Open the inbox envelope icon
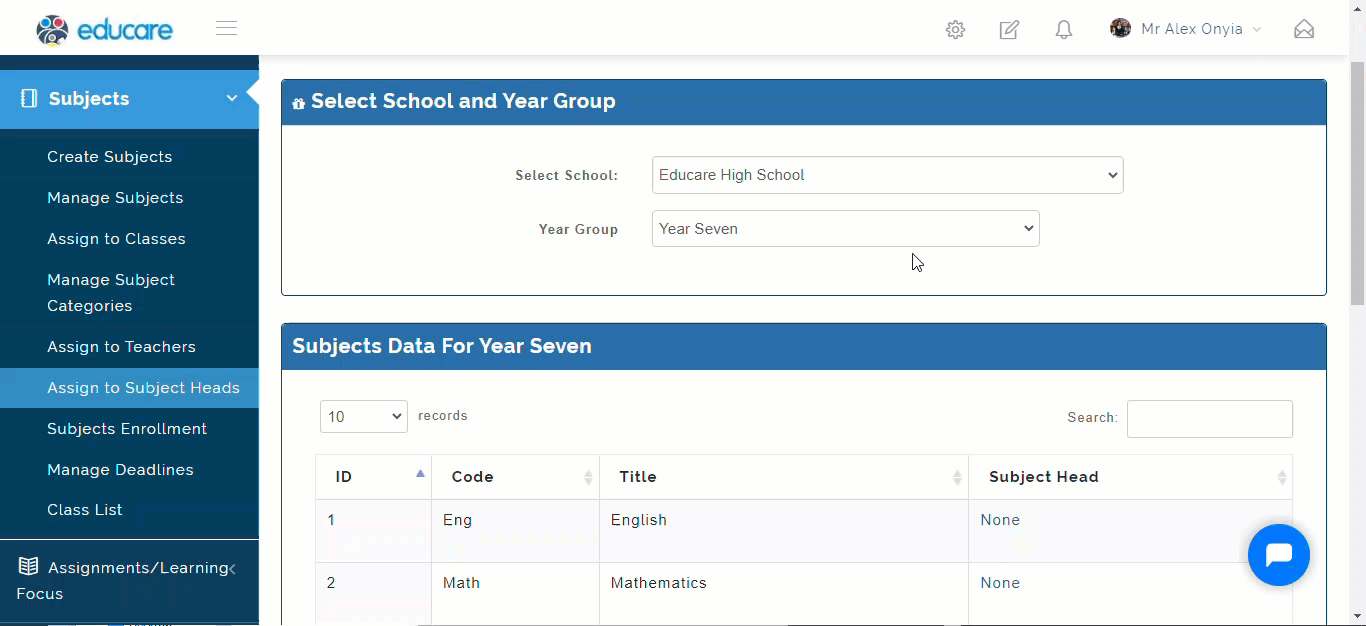The width and height of the screenshot is (1366, 626). coord(1304,30)
